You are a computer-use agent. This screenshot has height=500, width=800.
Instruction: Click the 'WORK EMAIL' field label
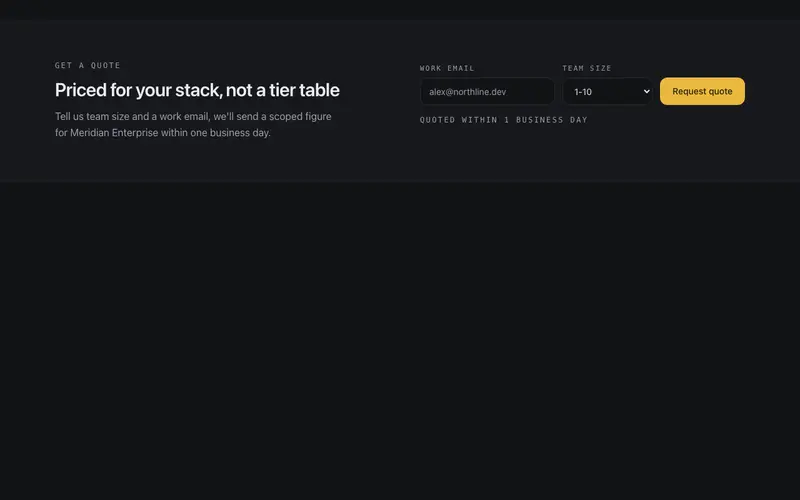tap(447, 68)
